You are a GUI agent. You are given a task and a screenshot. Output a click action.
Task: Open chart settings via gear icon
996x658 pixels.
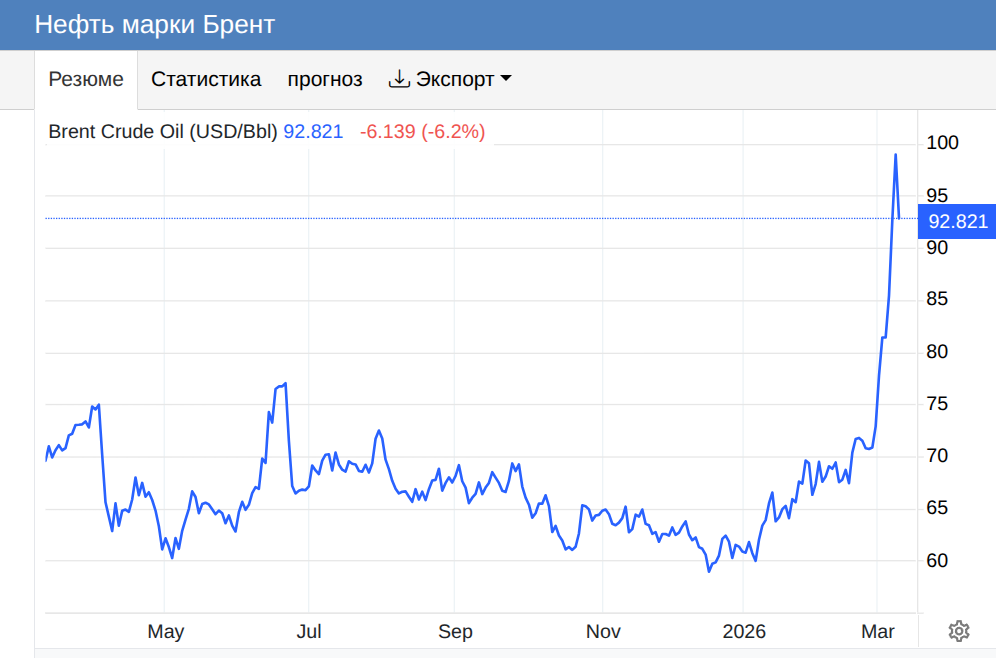(x=958, y=630)
